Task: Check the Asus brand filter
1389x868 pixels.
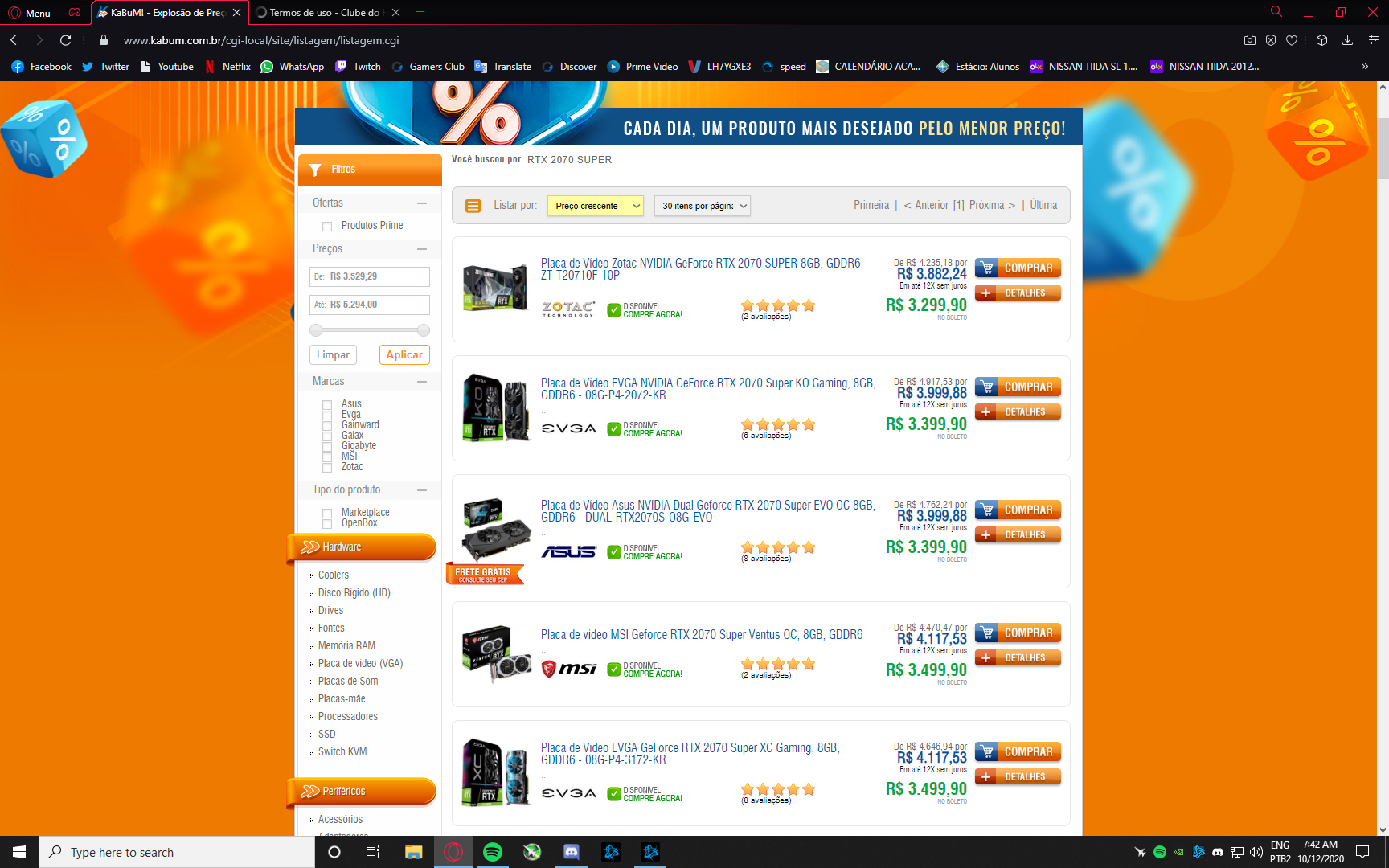Action: 327,405
